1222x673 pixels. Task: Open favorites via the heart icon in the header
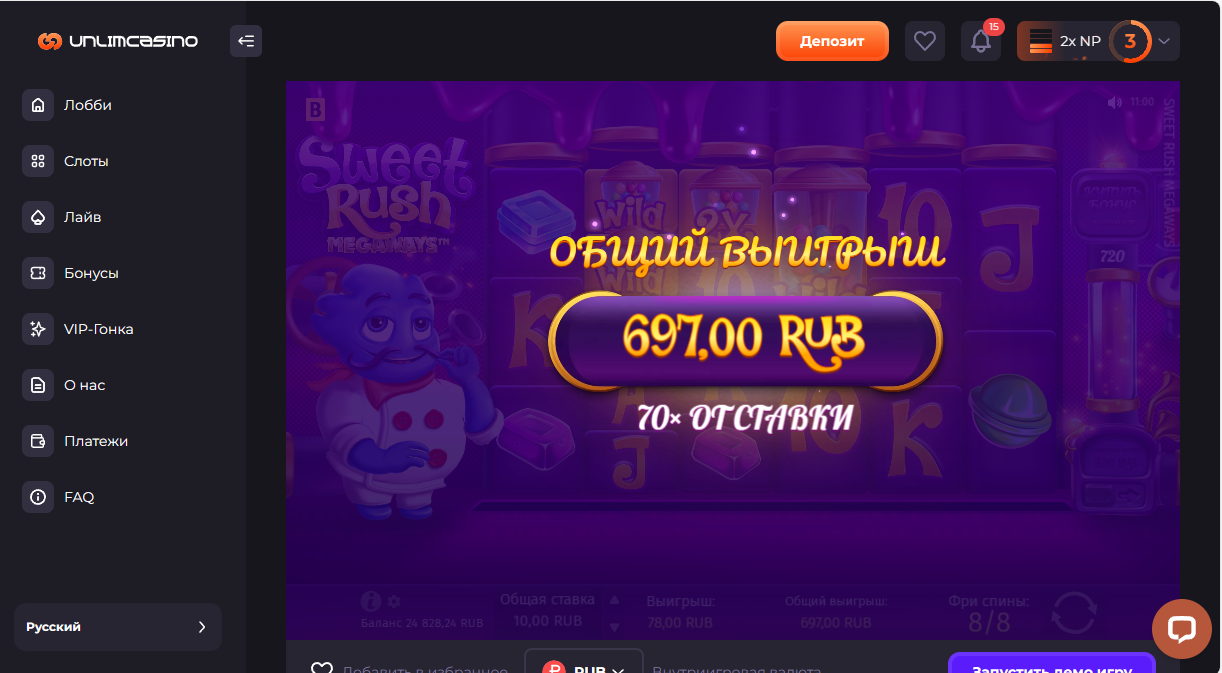[x=925, y=41]
